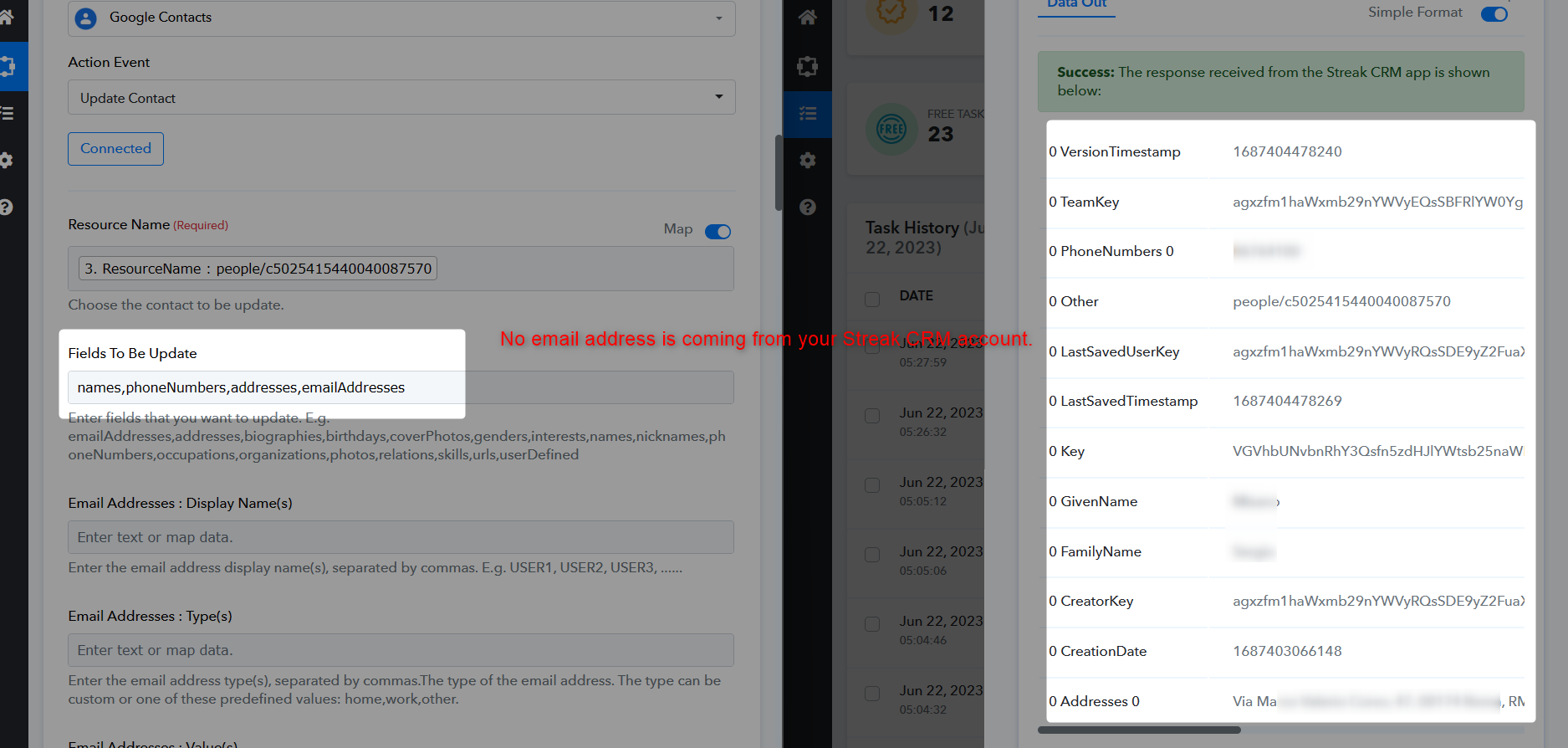The height and width of the screenshot is (748, 1568).
Task: Click the Success response message banner
Action: point(1280,81)
